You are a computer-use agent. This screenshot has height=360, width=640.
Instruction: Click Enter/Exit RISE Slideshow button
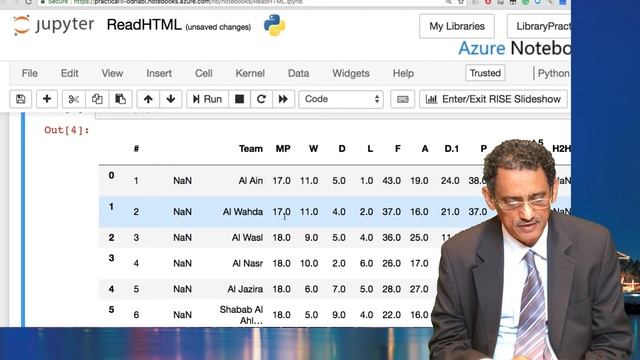[493, 99]
